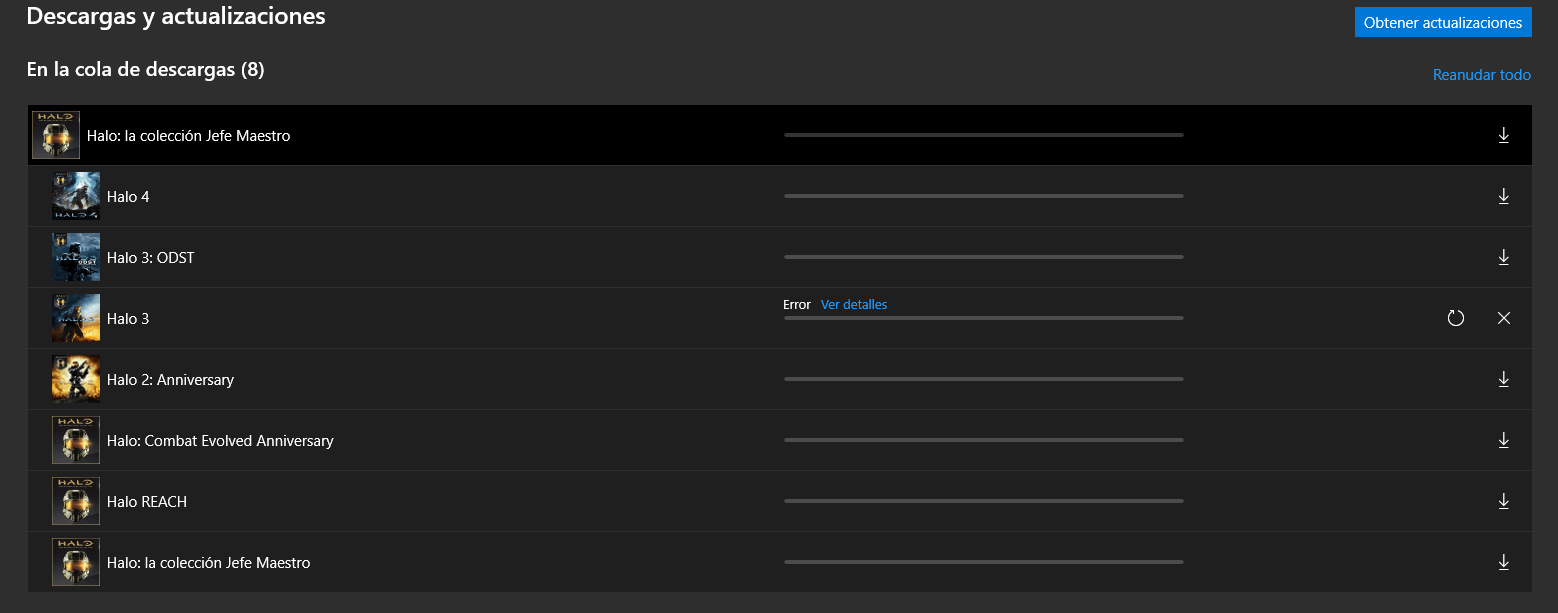
Task: Click the Halo REACH download progress bar
Action: (x=983, y=501)
